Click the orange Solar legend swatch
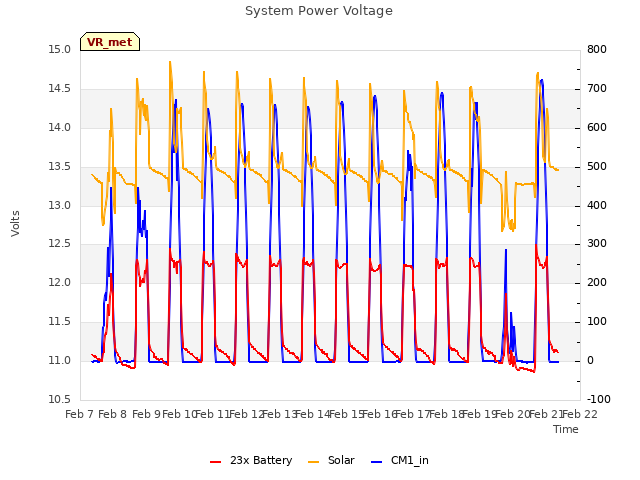This screenshot has width=640, height=480. tap(313, 462)
